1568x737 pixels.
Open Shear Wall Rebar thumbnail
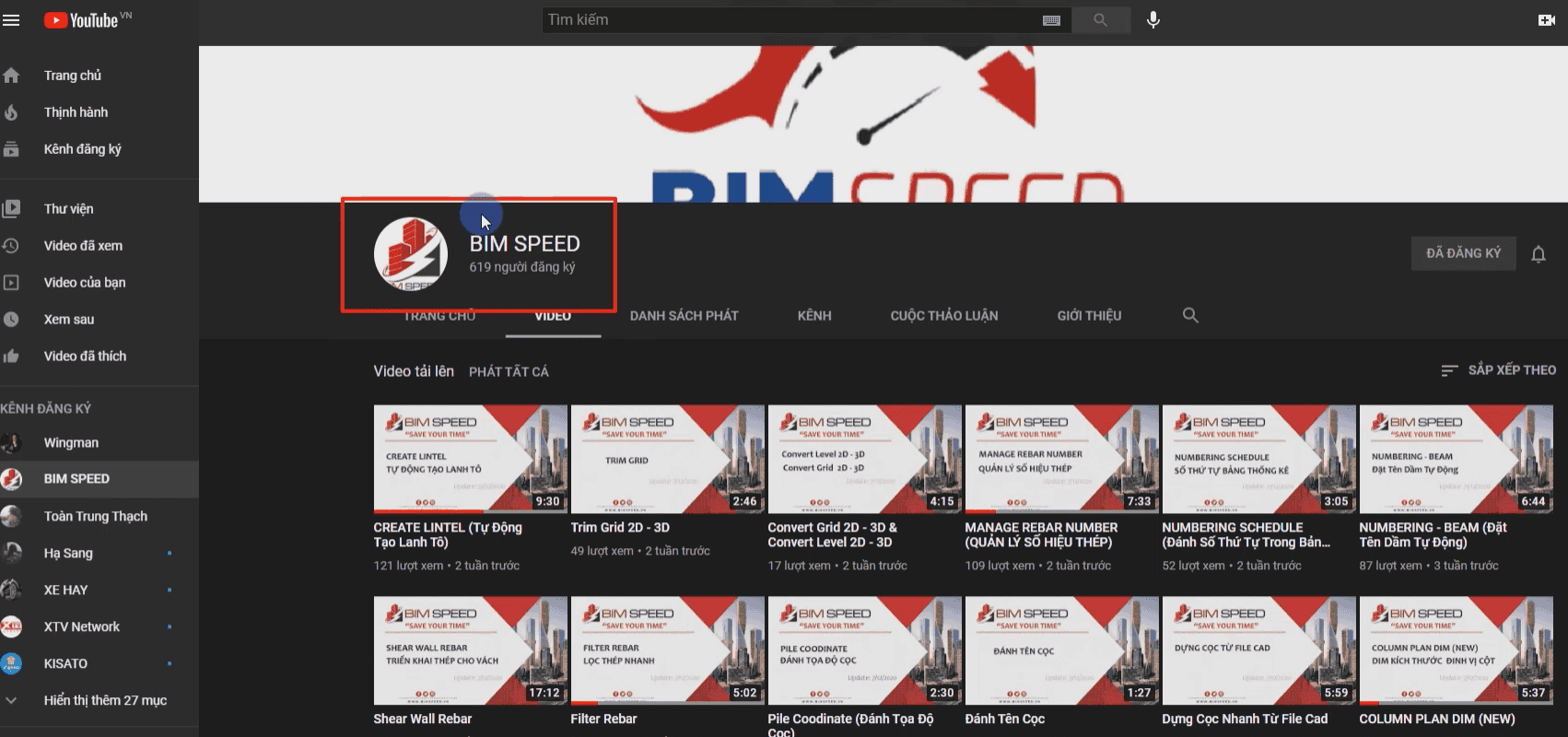click(471, 650)
